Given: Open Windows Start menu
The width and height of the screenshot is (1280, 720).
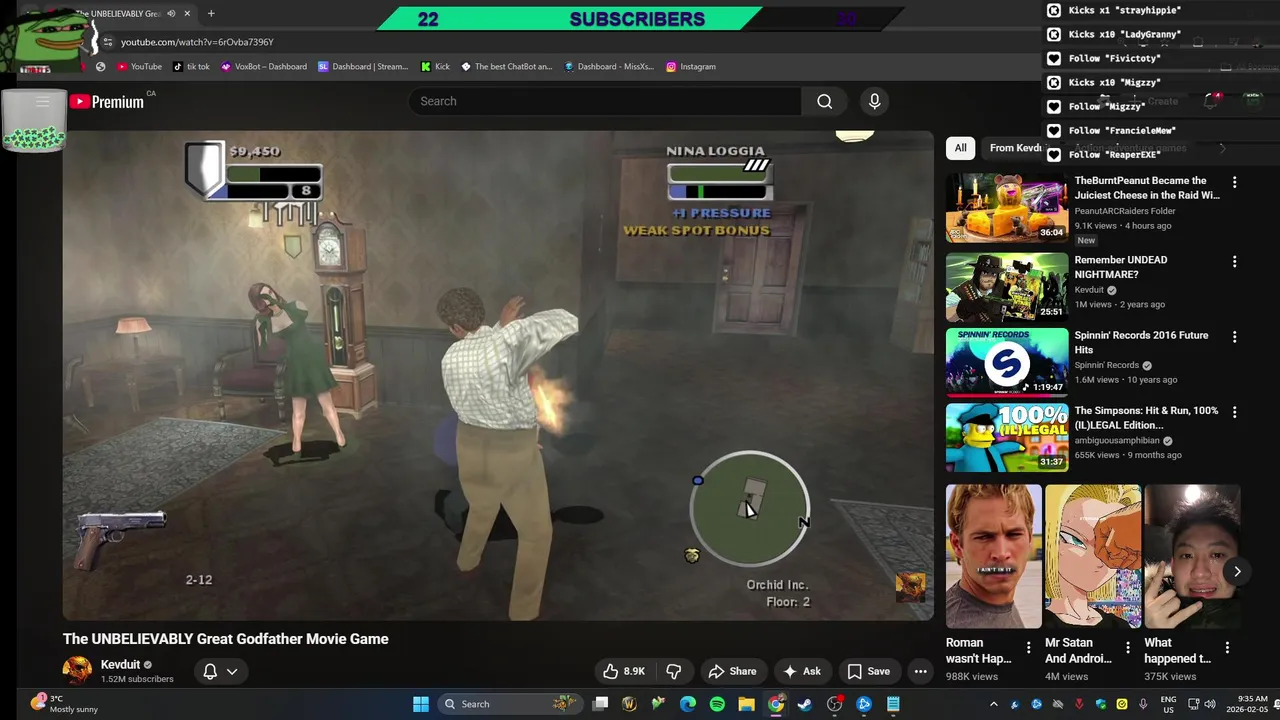Looking at the screenshot, I should pos(421,704).
